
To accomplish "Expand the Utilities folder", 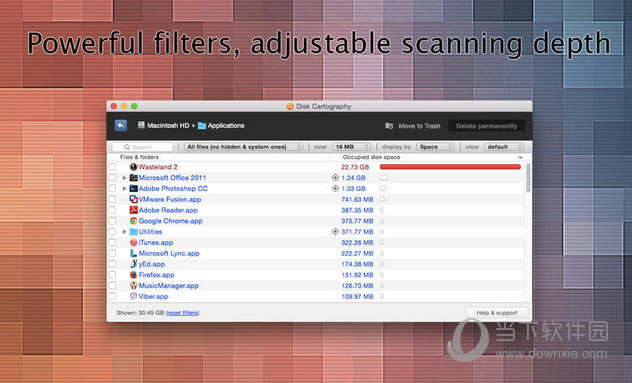I will pos(125,232).
